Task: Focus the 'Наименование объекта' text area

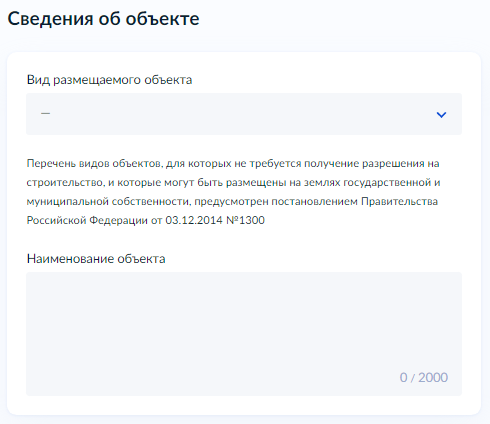Action: 244,334
